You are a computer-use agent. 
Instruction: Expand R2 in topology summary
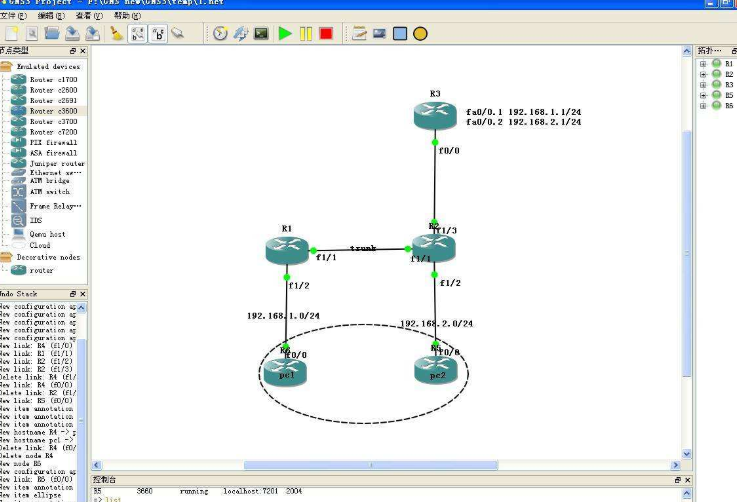(703, 74)
